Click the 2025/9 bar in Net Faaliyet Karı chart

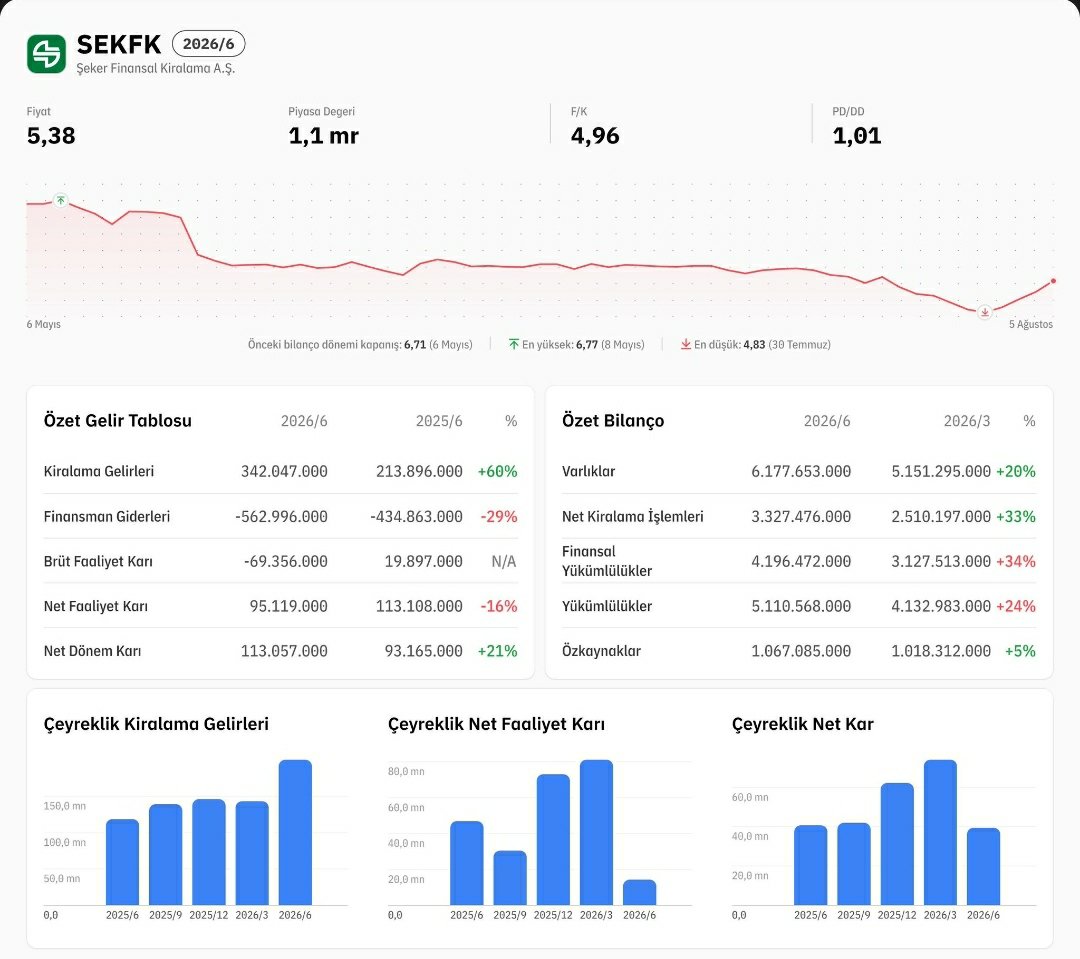coord(510,878)
